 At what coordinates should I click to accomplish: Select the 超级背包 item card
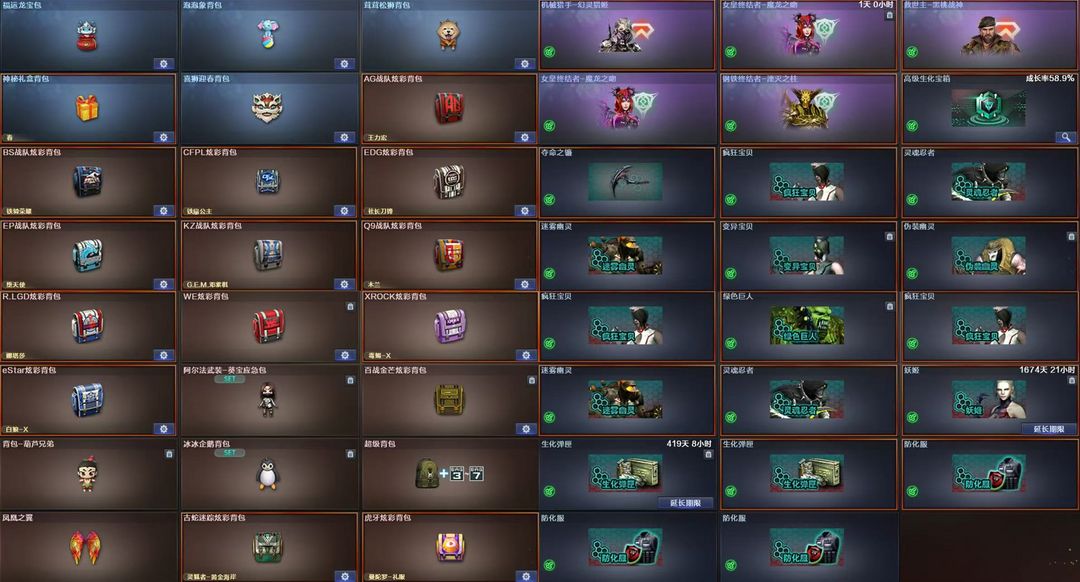pyautogui.click(x=449, y=474)
